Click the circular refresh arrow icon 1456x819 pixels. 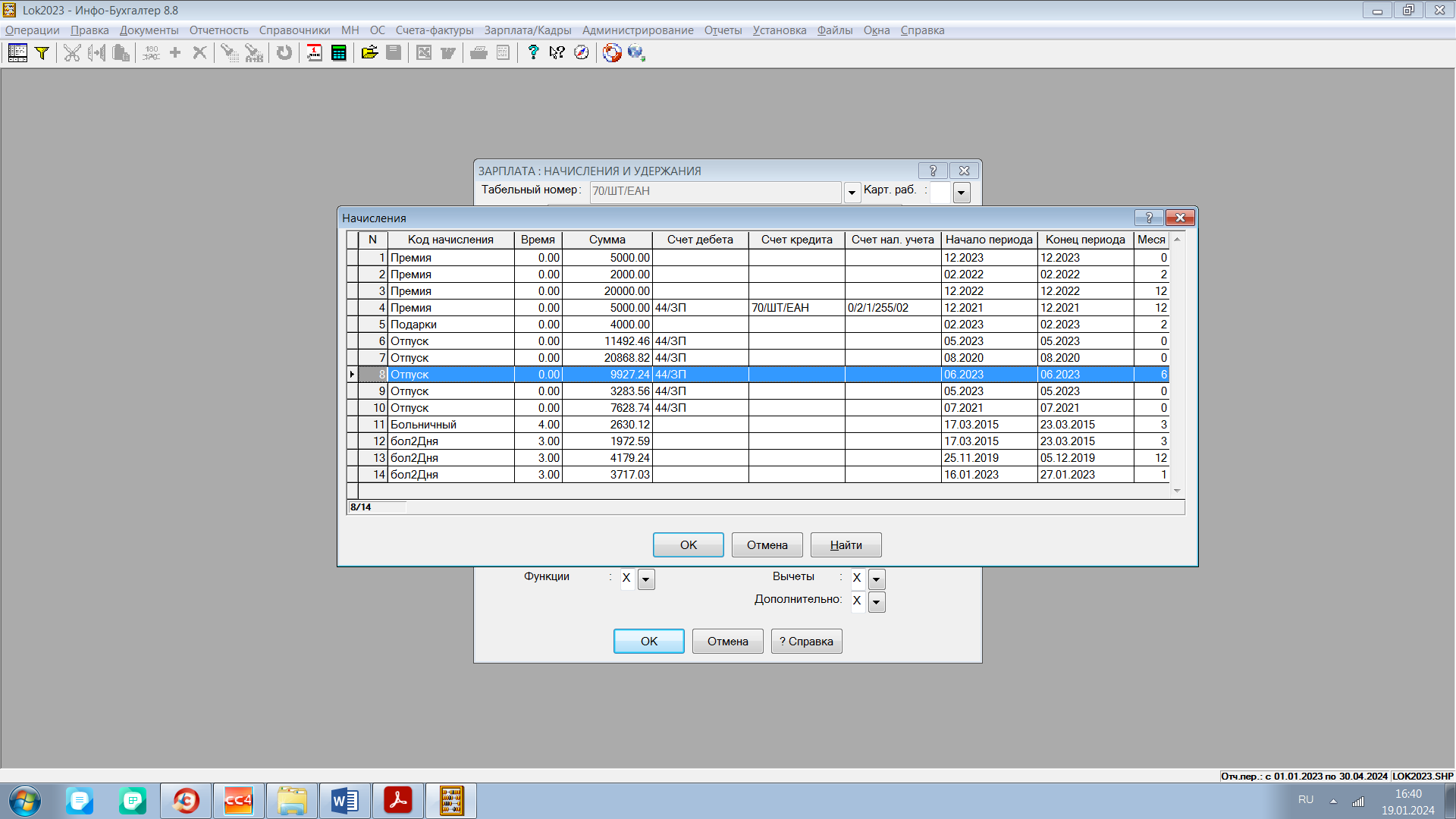[284, 53]
